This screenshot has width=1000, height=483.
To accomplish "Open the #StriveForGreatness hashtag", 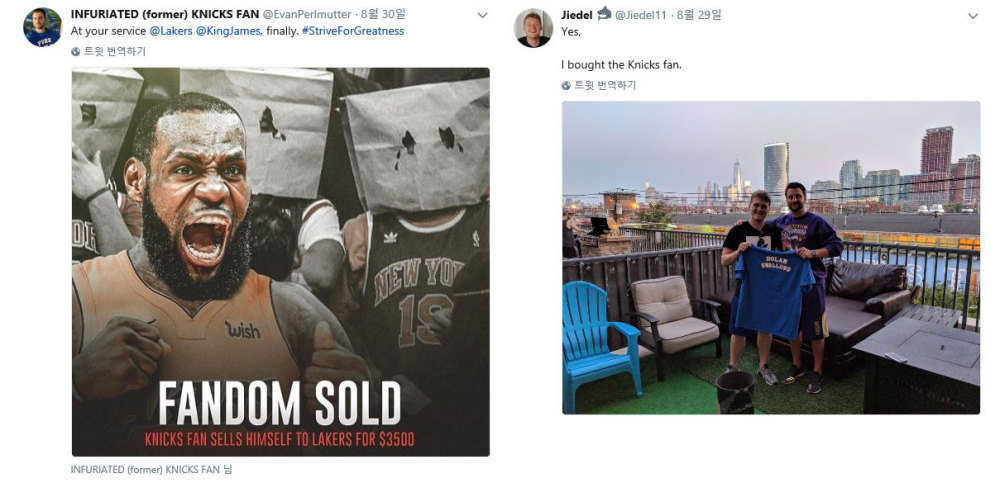I will [353, 31].
